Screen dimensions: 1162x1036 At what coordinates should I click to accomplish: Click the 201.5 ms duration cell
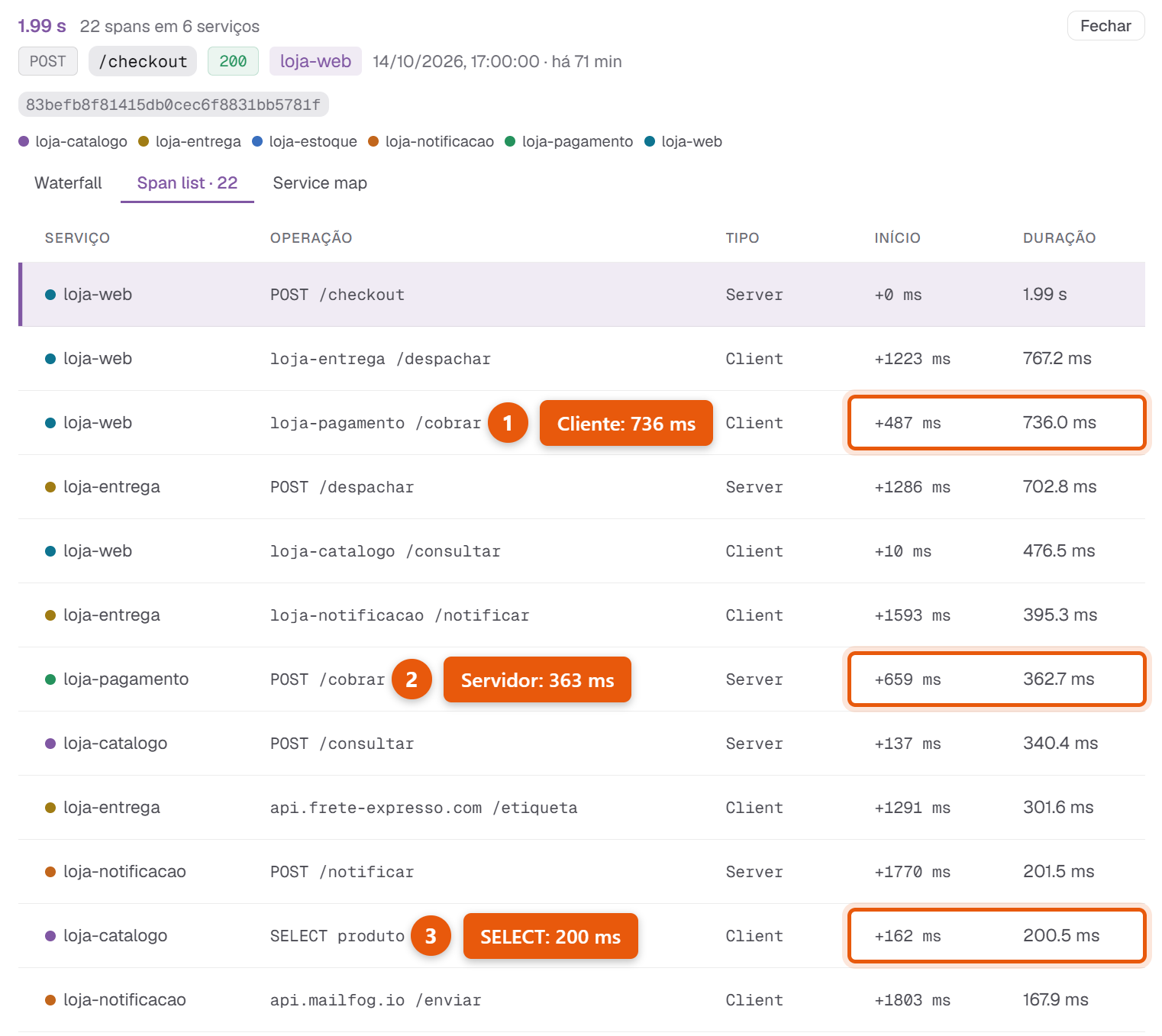(1058, 872)
